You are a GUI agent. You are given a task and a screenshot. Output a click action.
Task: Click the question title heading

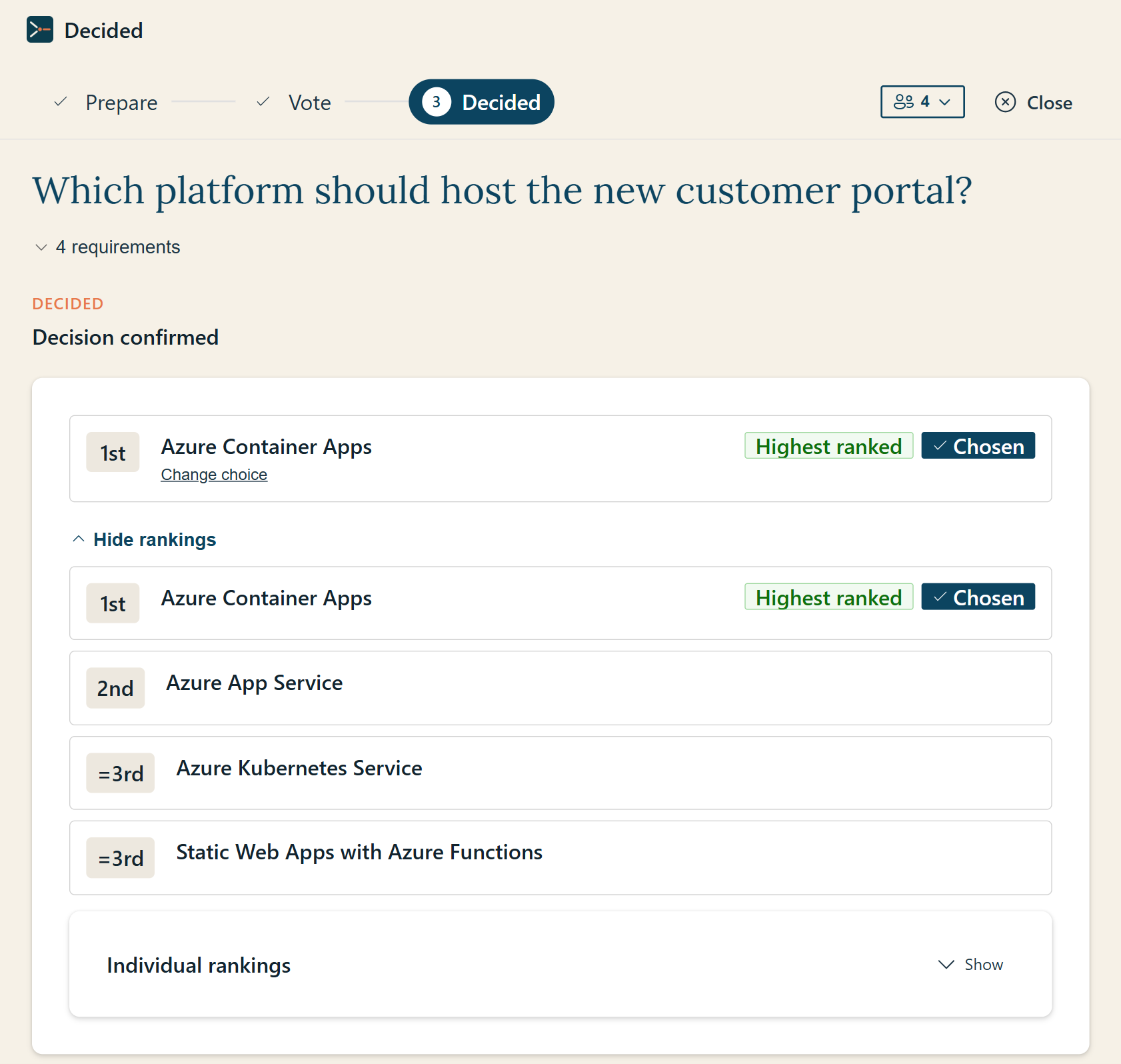503,191
